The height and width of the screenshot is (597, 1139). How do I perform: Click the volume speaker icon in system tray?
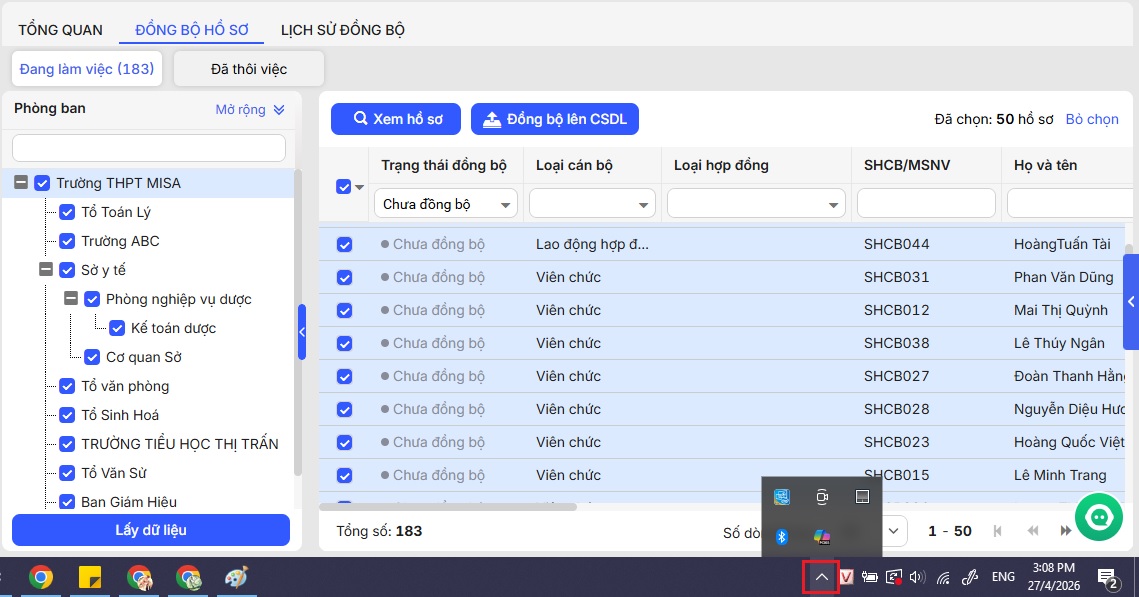917,577
